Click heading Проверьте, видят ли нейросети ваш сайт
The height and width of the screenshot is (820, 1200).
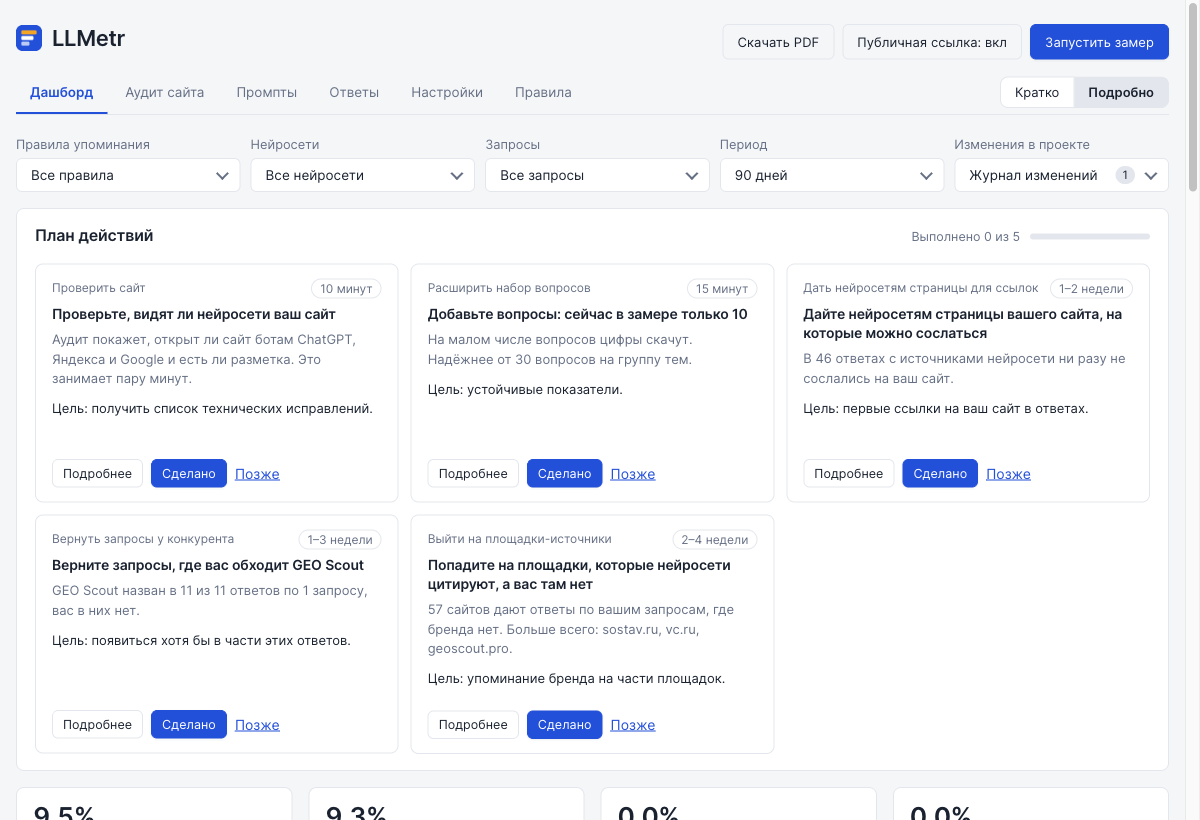point(194,314)
